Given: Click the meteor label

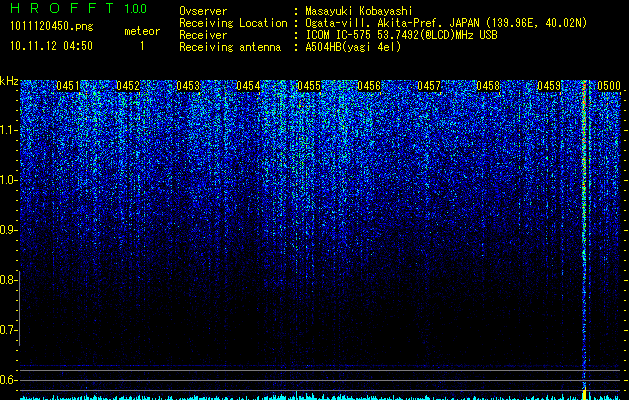Looking at the screenshot, I should tap(142, 31).
